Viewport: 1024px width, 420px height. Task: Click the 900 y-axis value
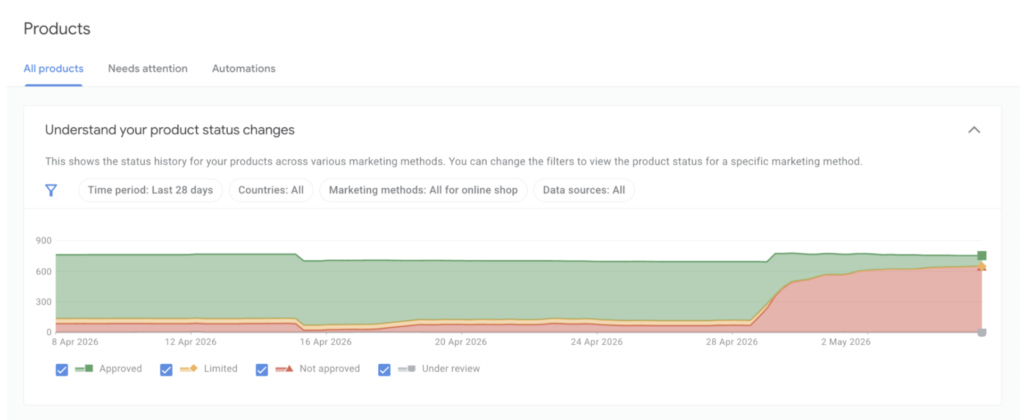click(x=43, y=240)
